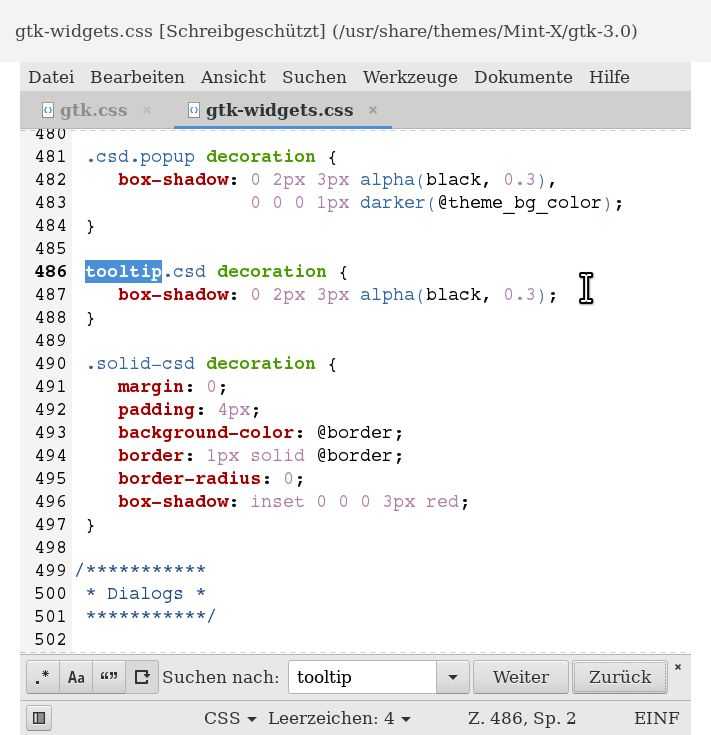Open the Bearbeiten menu
The height and width of the screenshot is (735, 711).
click(x=137, y=77)
